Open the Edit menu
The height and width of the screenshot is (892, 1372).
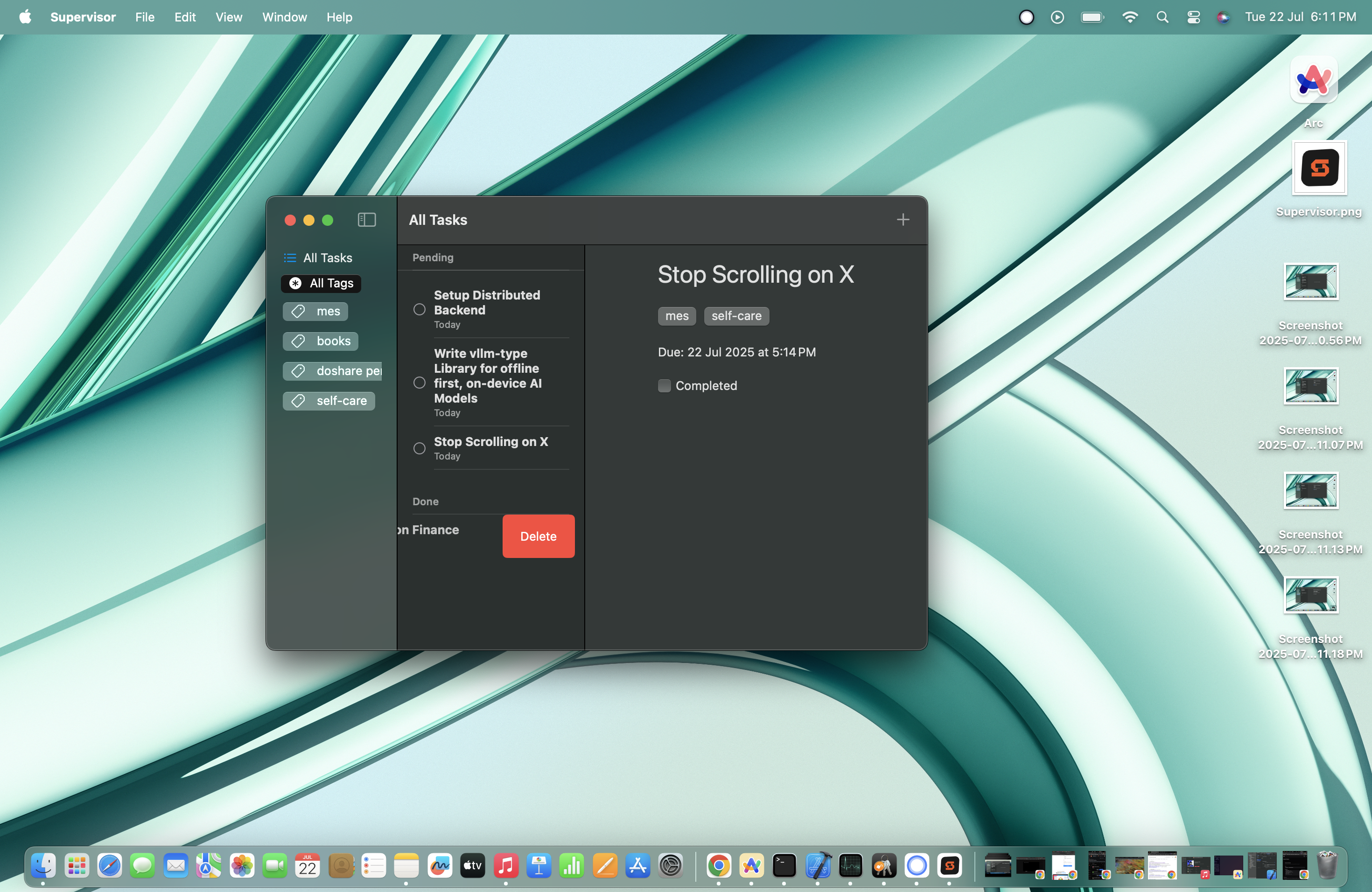point(185,17)
